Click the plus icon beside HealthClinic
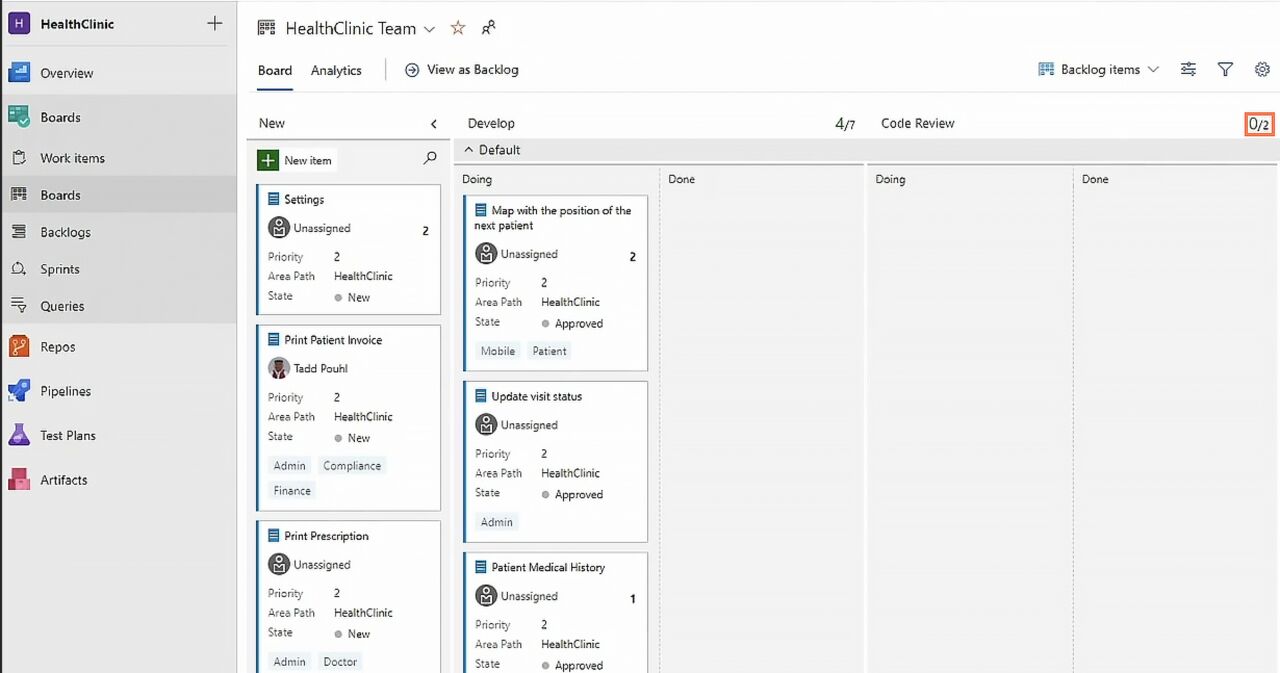This screenshot has width=1280, height=673. click(214, 23)
